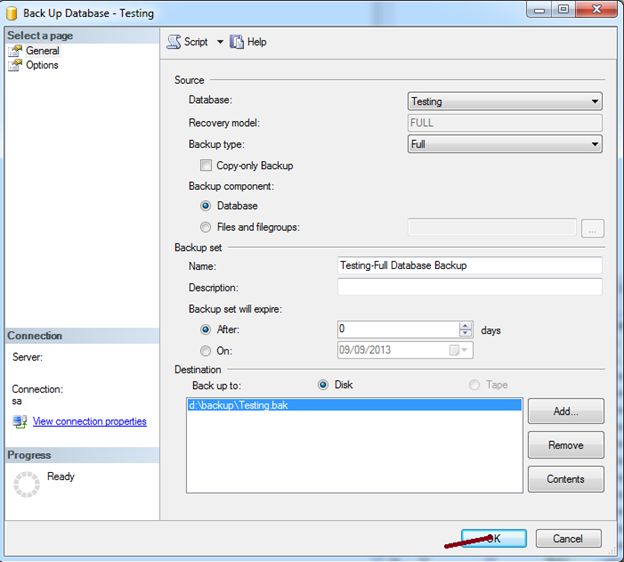Click the General page icon
The height and width of the screenshot is (562, 624).
[x=15, y=51]
